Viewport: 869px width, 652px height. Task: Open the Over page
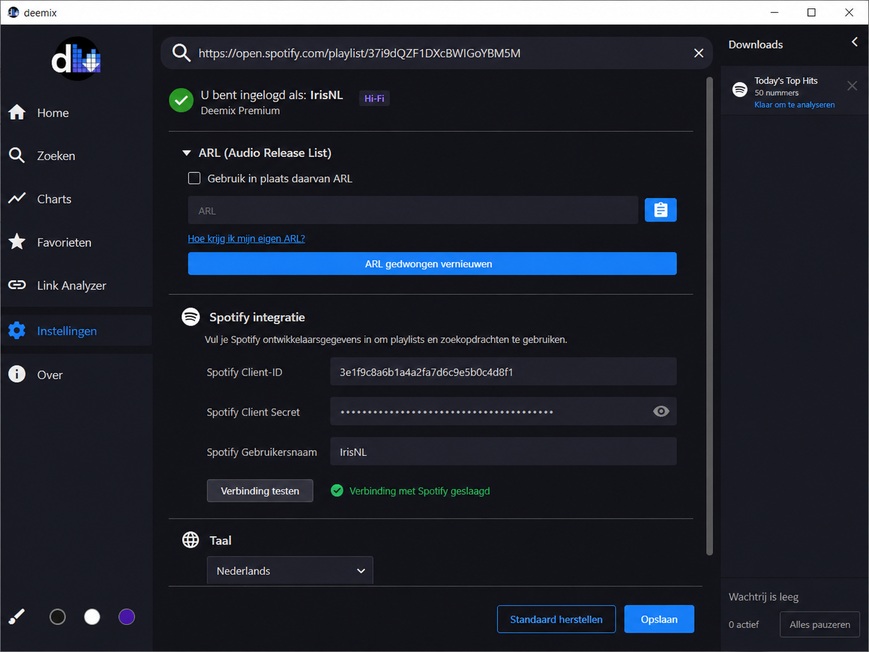coord(76,375)
